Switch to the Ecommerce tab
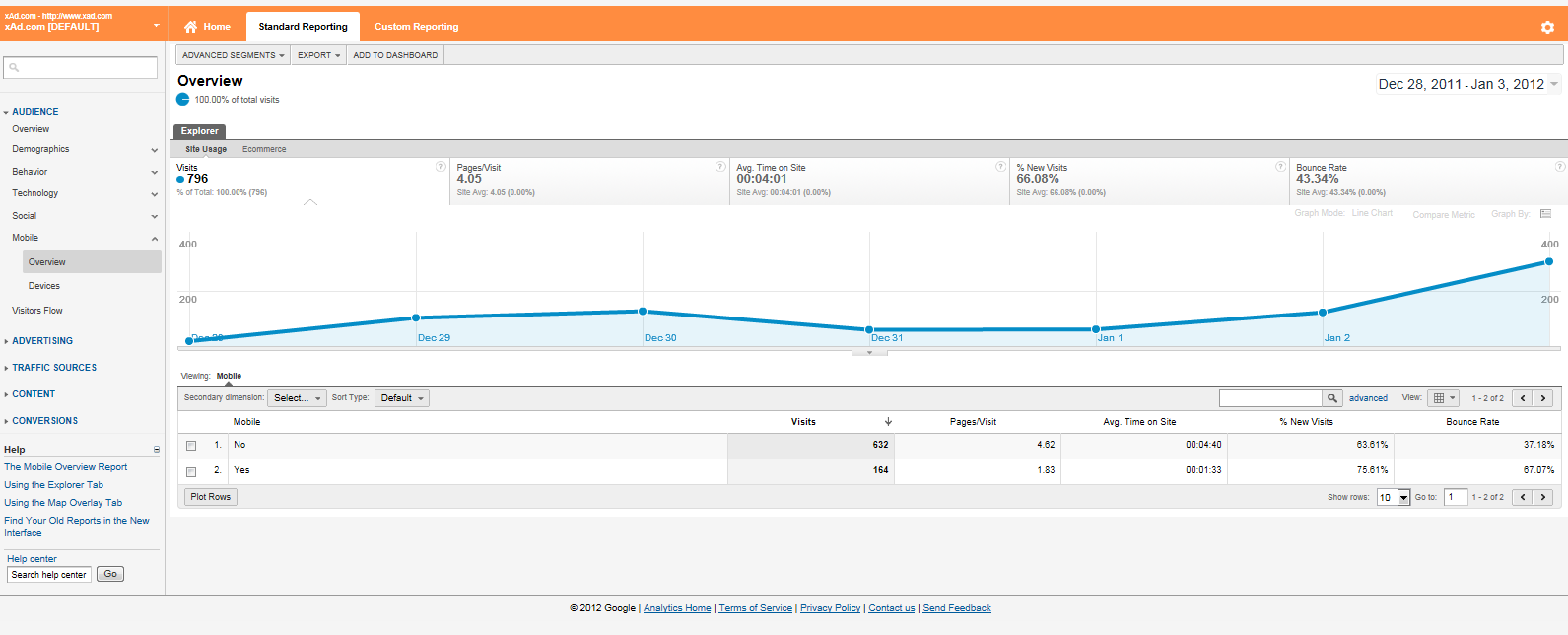 (x=264, y=149)
